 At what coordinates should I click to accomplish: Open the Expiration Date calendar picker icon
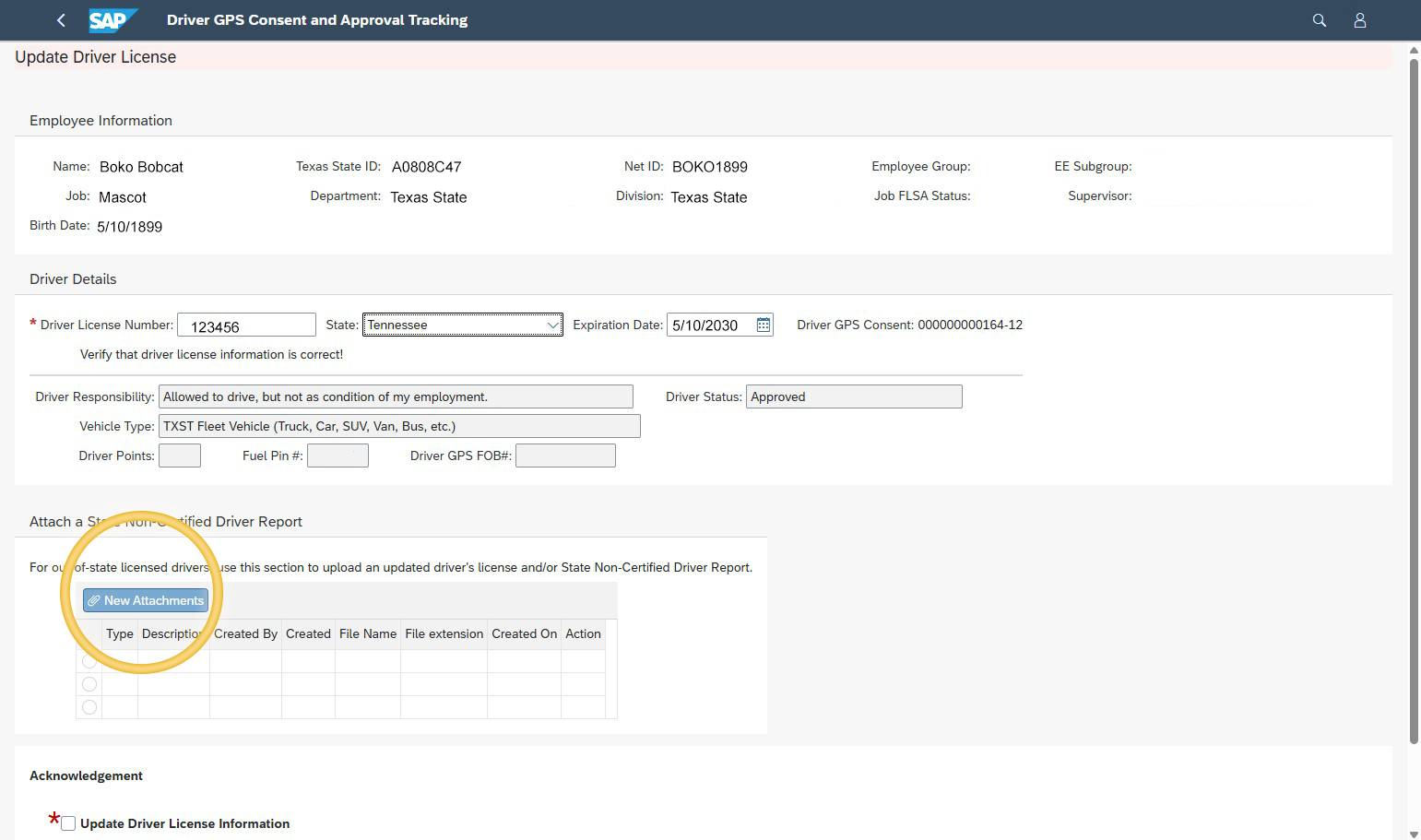763,325
